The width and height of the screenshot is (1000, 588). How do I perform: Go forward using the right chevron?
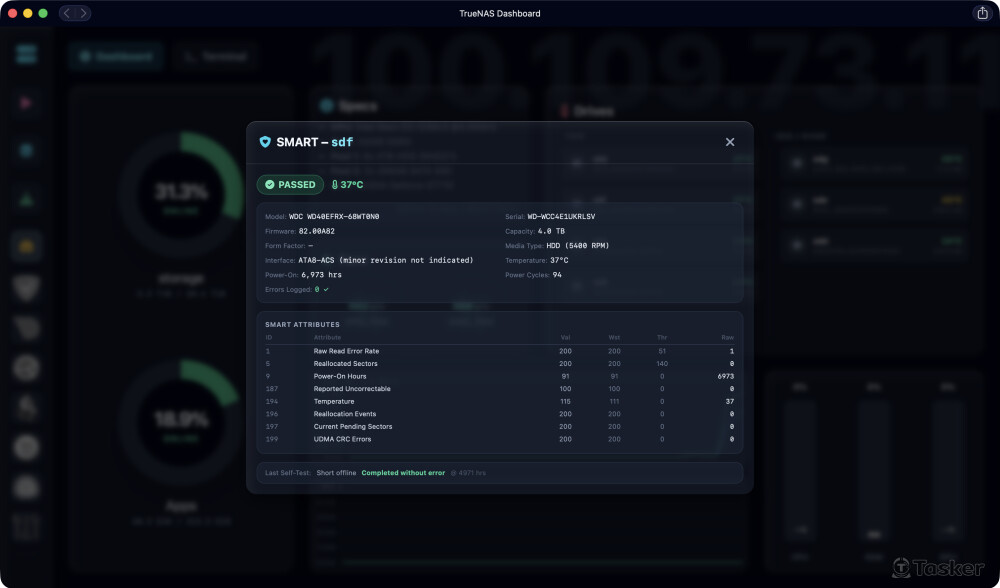click(x=84, y=13)
